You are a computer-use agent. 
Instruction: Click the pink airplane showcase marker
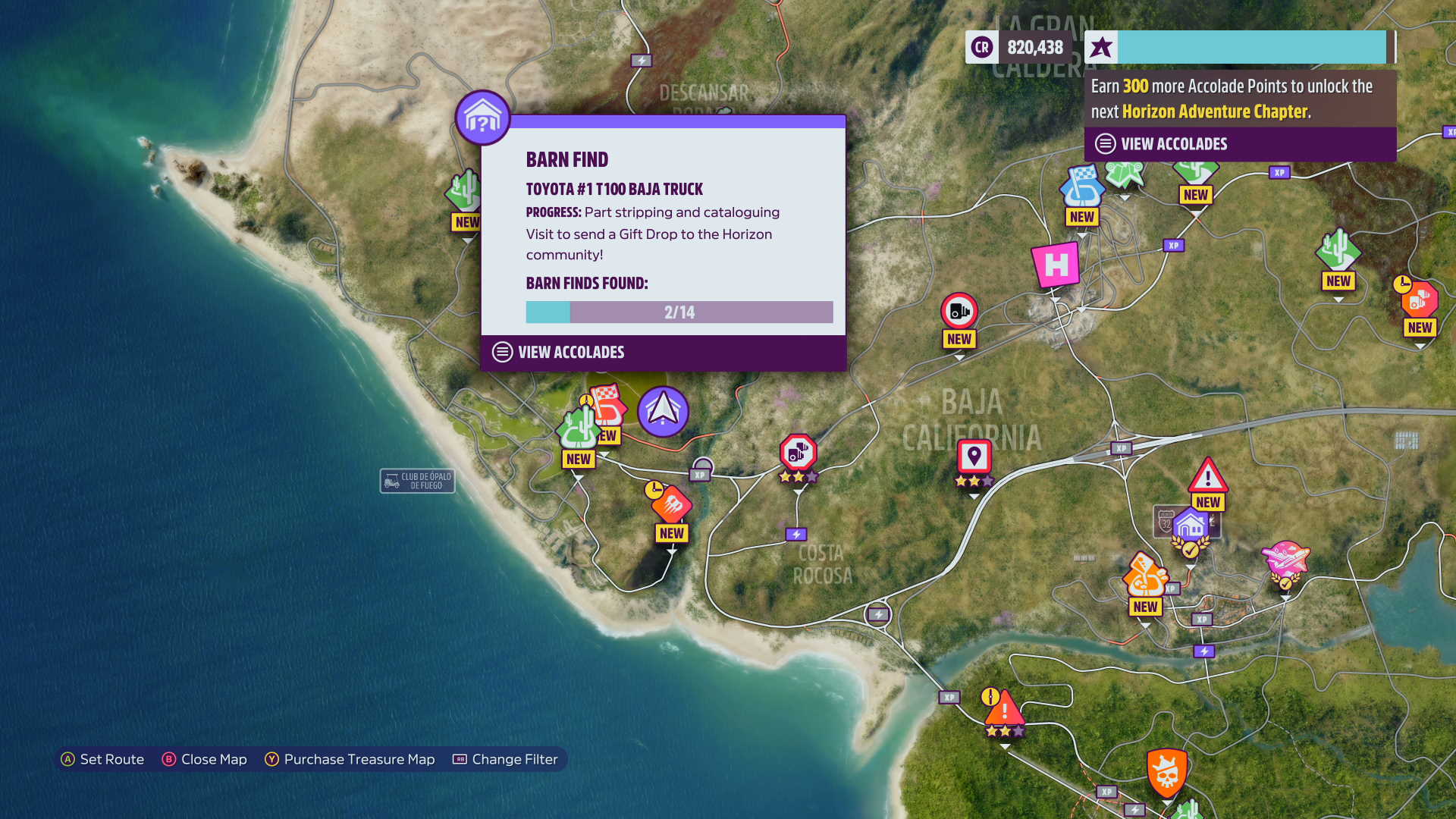1285,559
